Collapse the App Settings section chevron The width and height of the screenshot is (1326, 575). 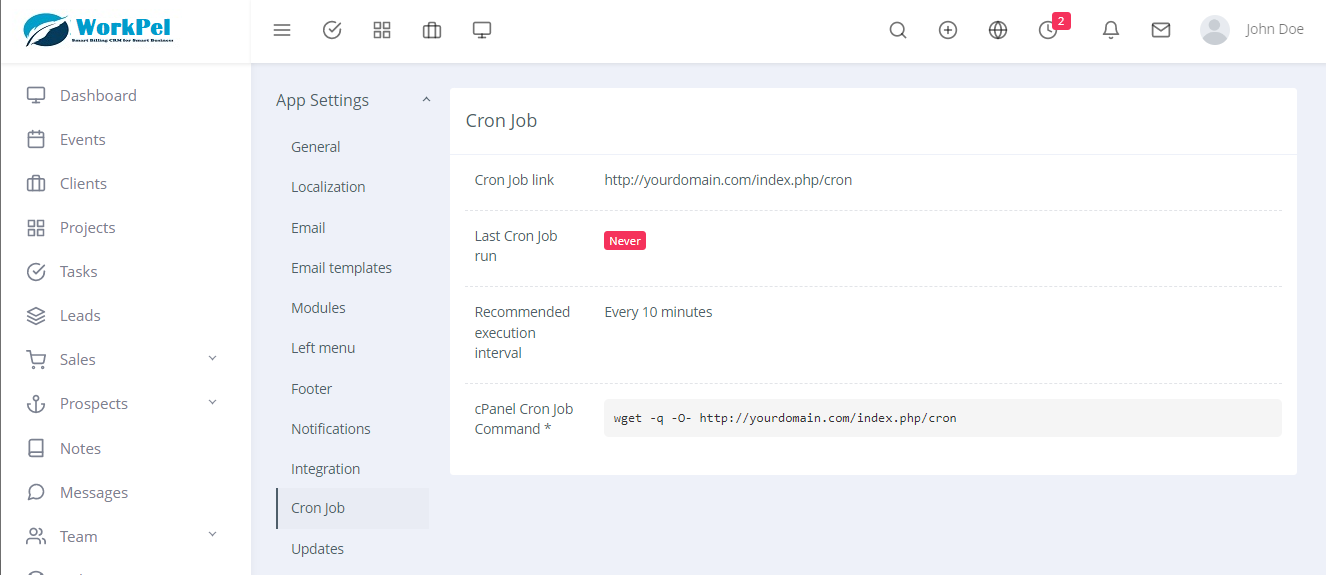(426, 99)
